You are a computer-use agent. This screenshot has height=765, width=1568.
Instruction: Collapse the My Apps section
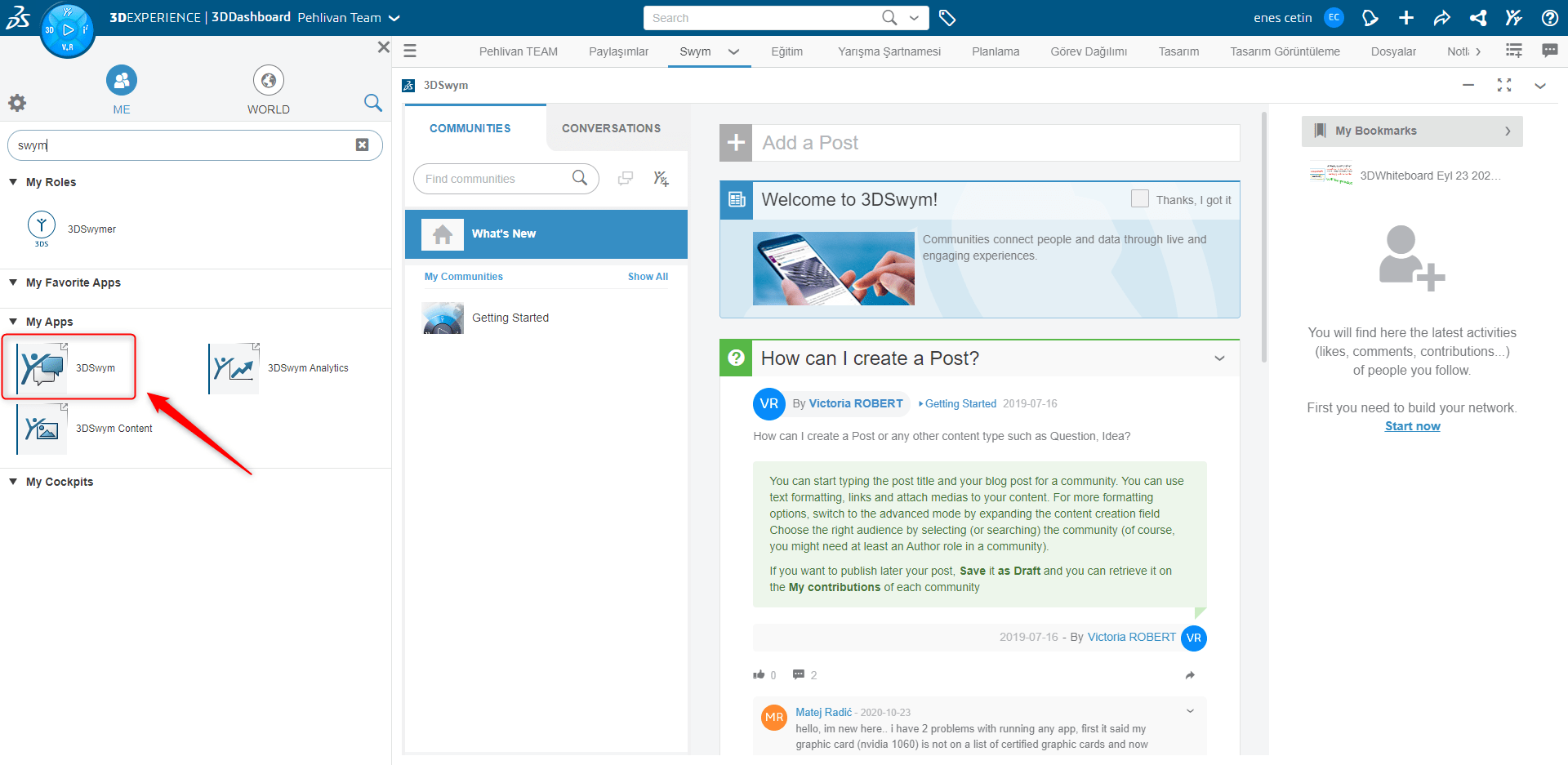(x=13, y=322)
